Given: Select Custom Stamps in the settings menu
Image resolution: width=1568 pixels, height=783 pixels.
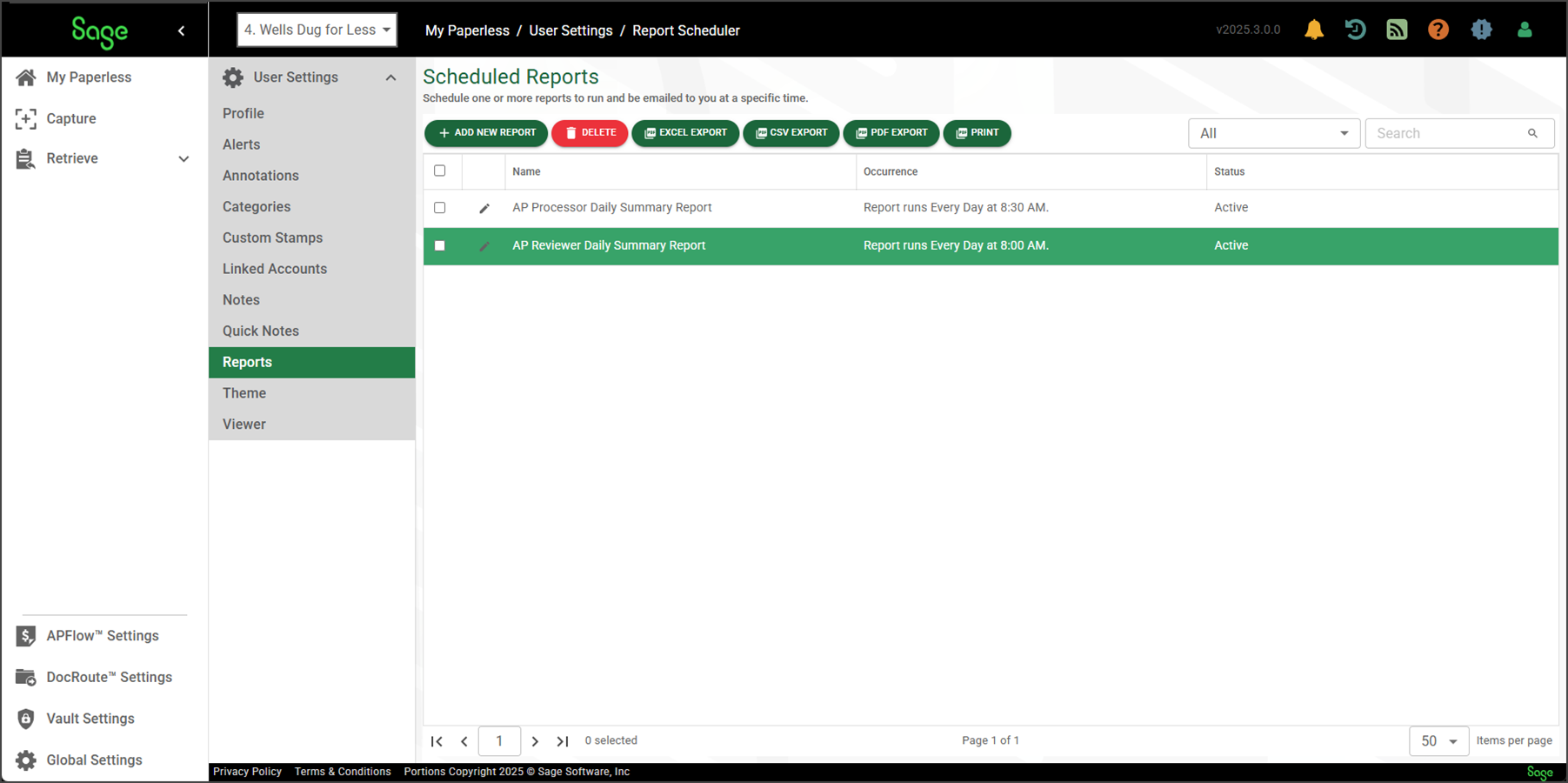Looking at the screenshot, I should coord(272,238).
